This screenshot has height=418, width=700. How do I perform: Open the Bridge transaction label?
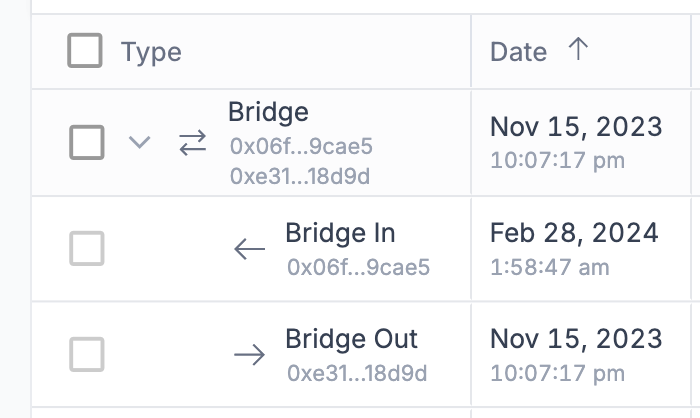coord(268,112)
